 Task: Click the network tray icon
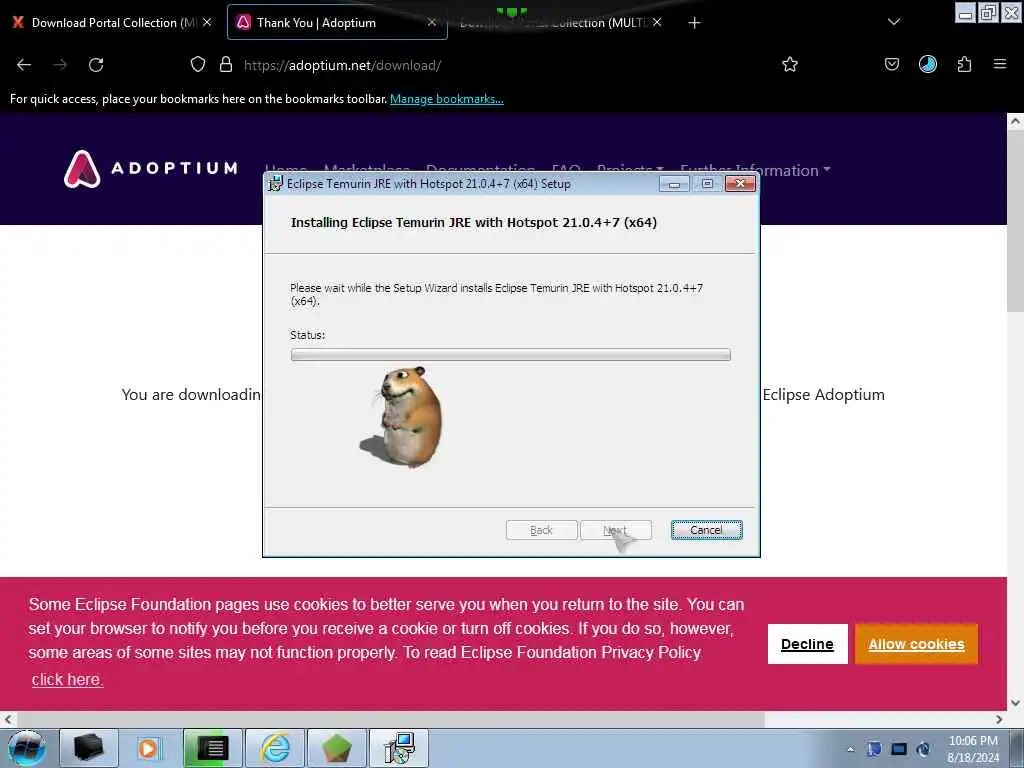(899, 749)
